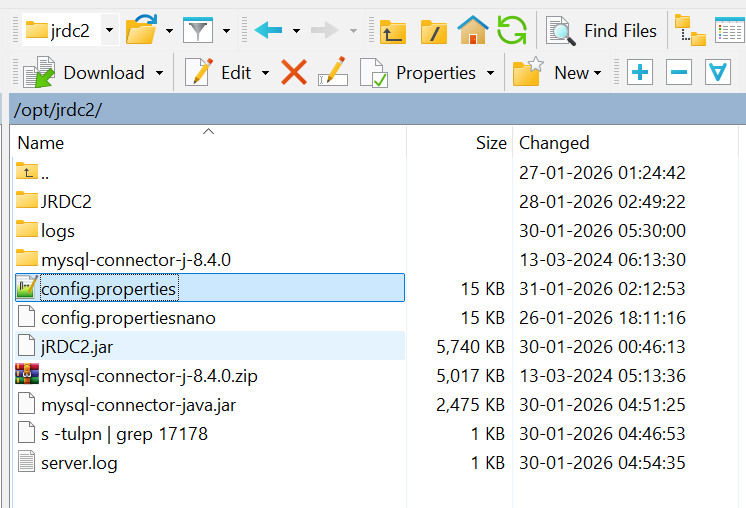
Task: Click the logs folder icon
Action: pos(27,229)
